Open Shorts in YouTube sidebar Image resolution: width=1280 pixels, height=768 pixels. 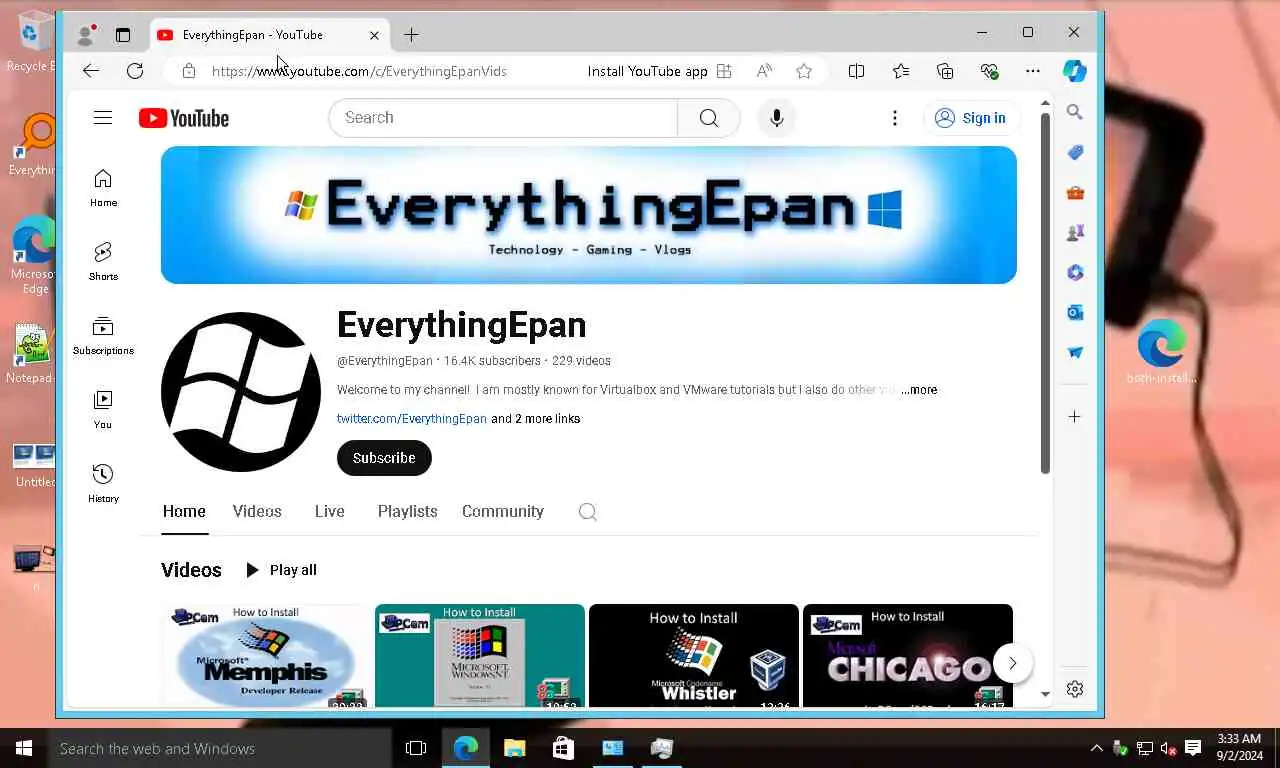pos(103,261)
